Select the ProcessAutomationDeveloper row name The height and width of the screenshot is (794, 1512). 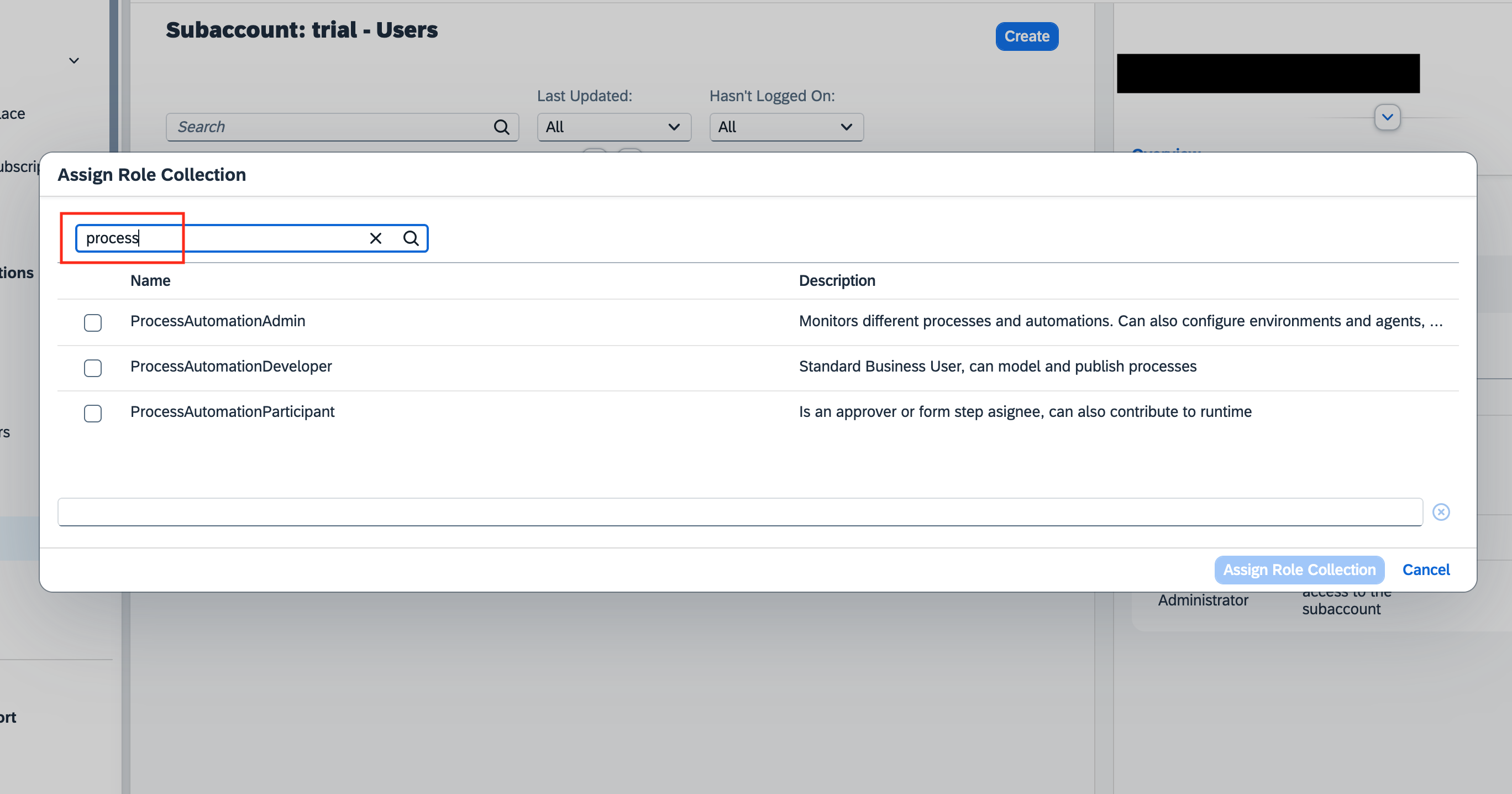[230, 367]
